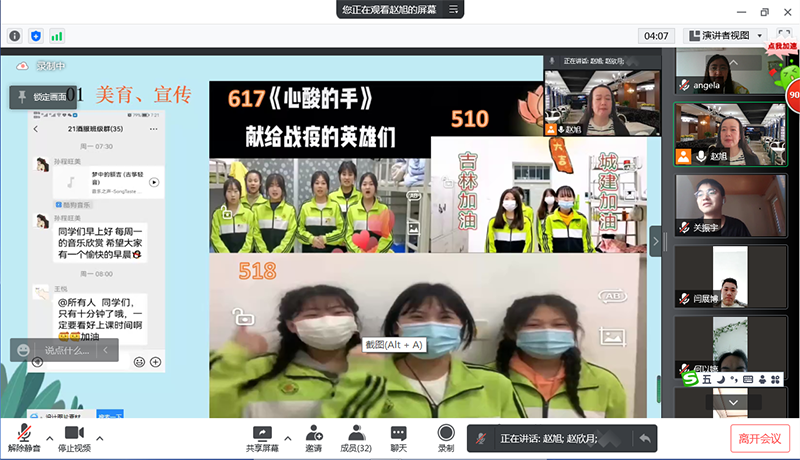The image size is (800, 460).
Task: Select angela's video thumbnail
Action: [x=730, y=71]
